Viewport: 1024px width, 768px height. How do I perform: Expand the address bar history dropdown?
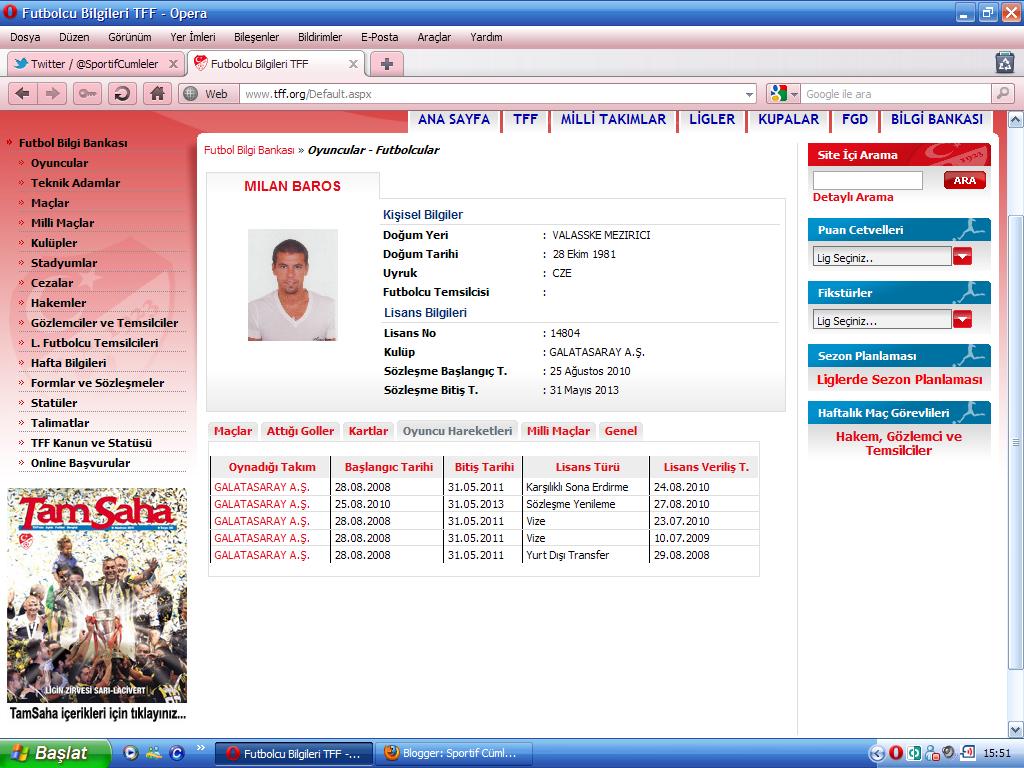coord(749,95)
